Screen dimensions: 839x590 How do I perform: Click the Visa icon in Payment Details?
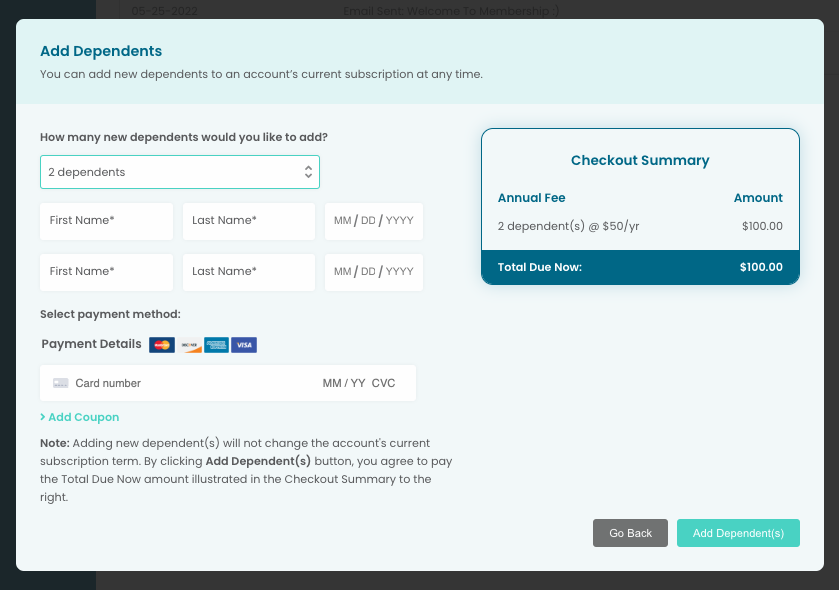point(244,345)
